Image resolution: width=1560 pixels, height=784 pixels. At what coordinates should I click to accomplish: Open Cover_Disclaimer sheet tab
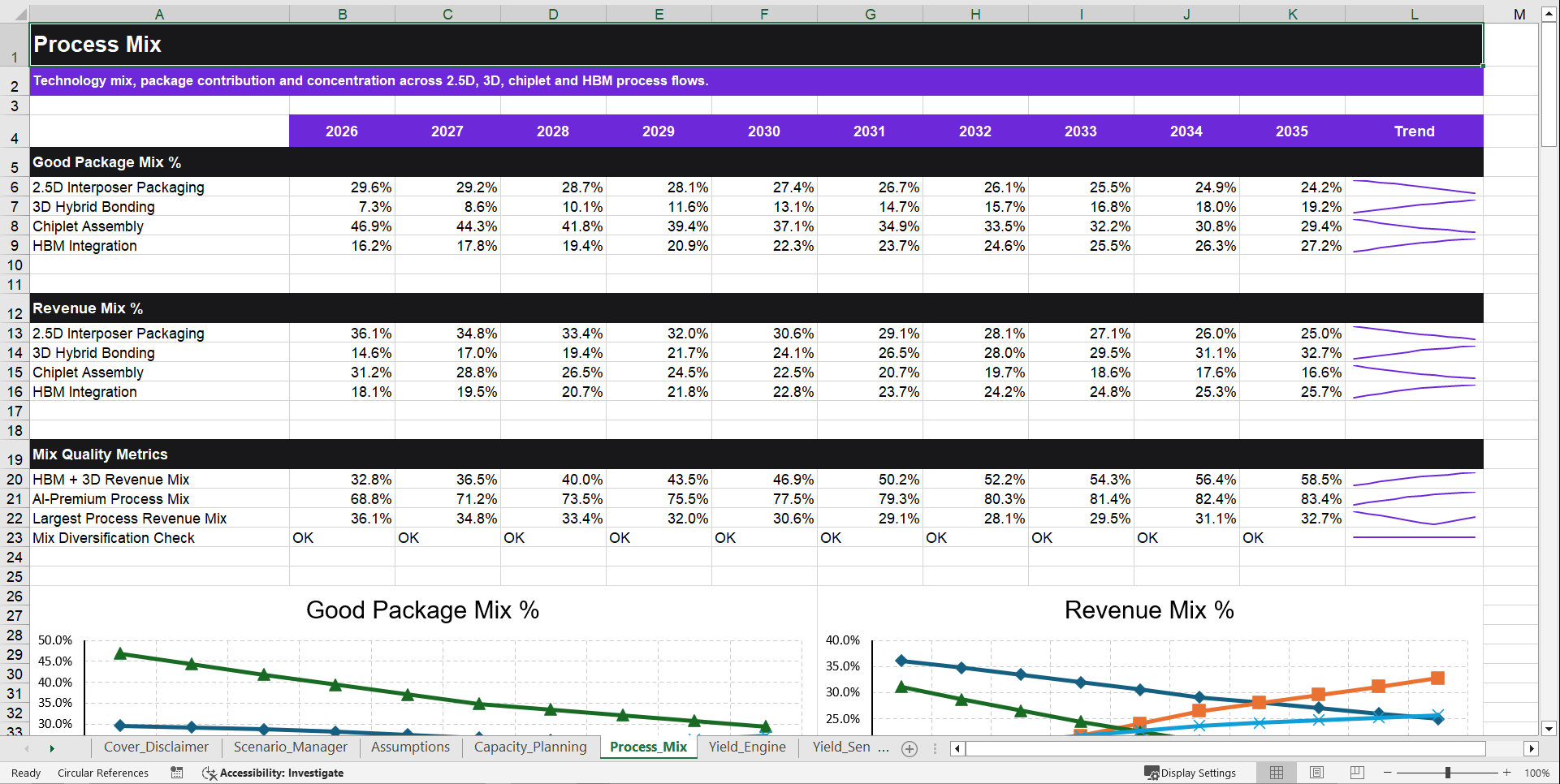[x=156, y=747]
